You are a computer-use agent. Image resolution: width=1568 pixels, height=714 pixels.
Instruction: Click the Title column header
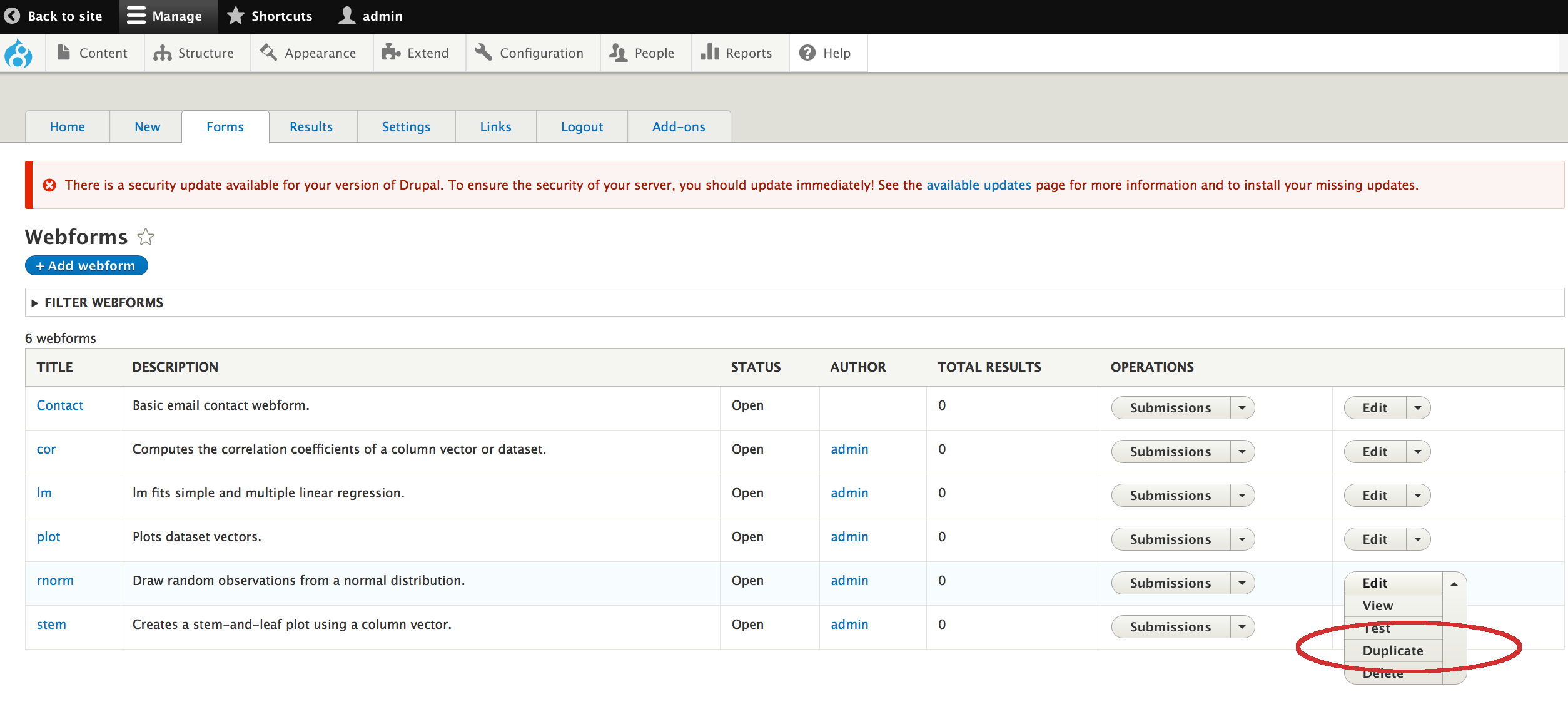point(55,367)
